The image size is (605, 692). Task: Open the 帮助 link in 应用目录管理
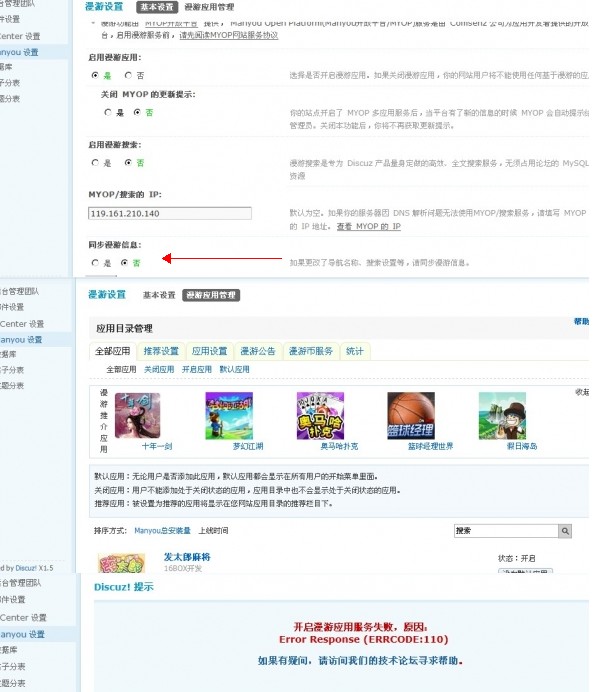pyautogui.click(x=581, y=321)
